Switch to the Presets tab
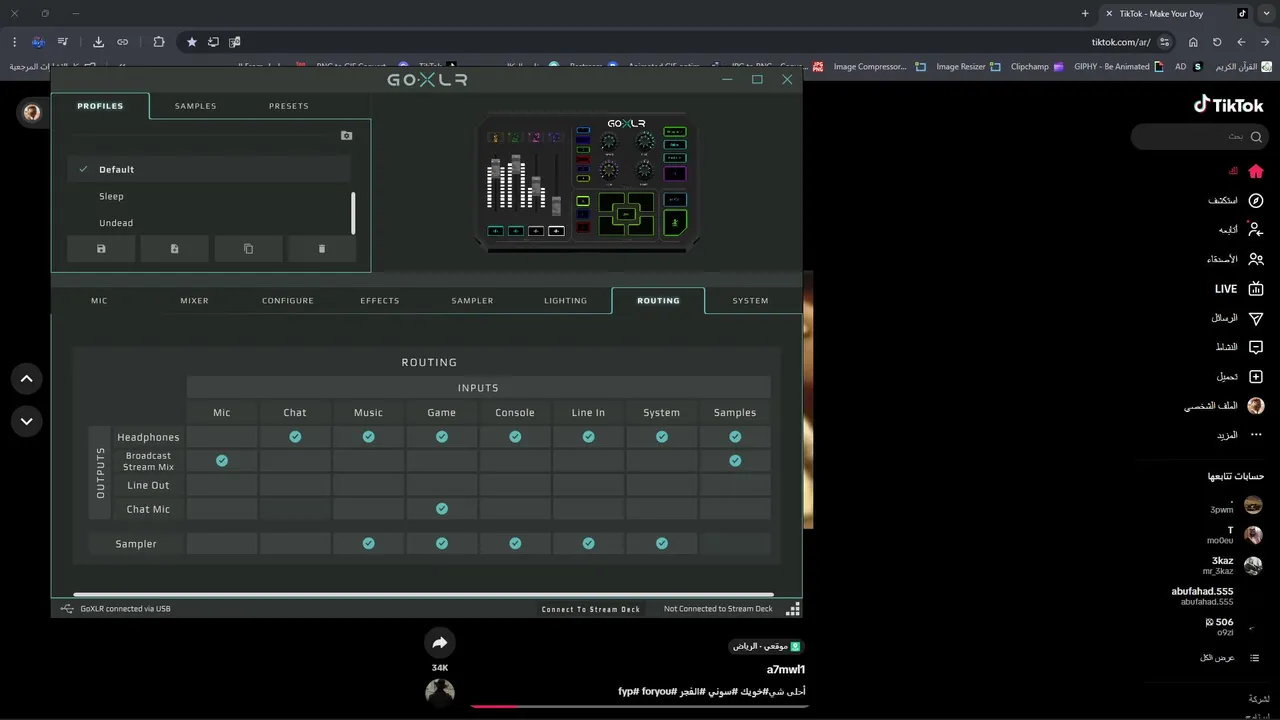This screenshot has width=1280, height=720. [x=289, y=106]
